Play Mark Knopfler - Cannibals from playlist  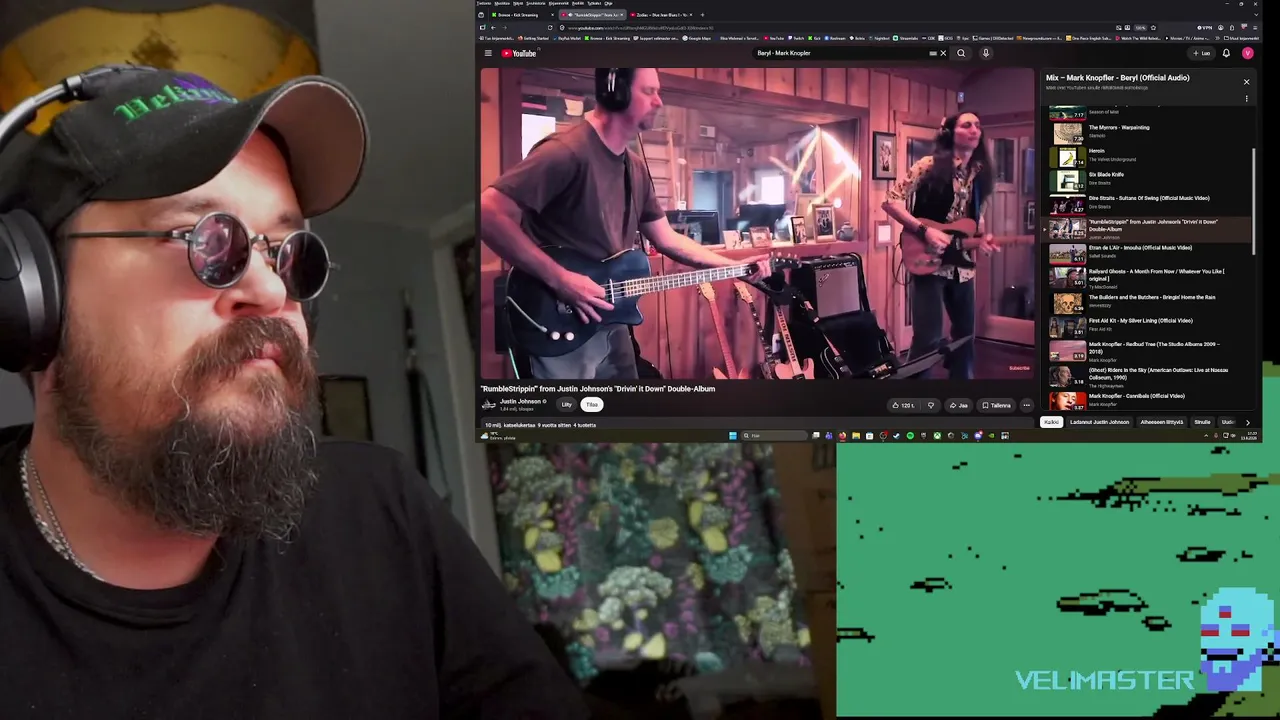pos(1150,400)
